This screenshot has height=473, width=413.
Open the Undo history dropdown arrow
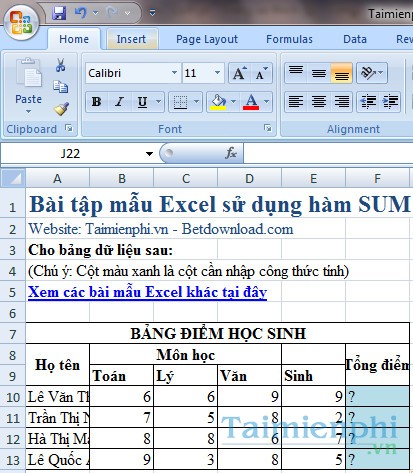[95, 13]
